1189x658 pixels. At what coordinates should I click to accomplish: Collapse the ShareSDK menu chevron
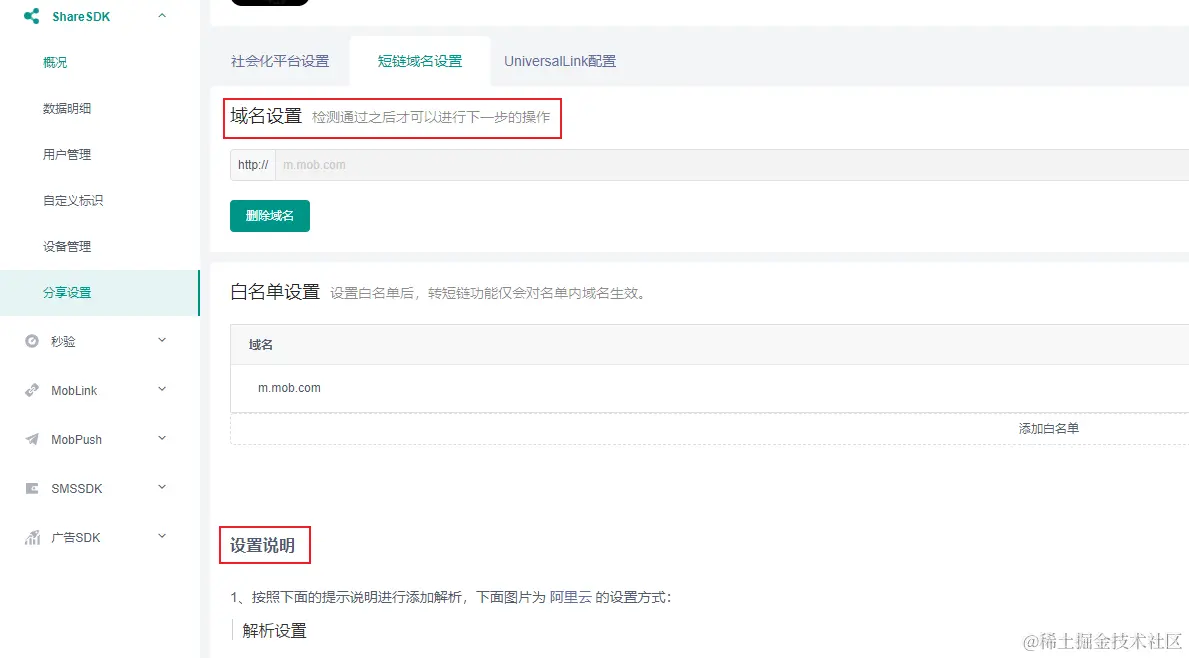pos(162,15)
